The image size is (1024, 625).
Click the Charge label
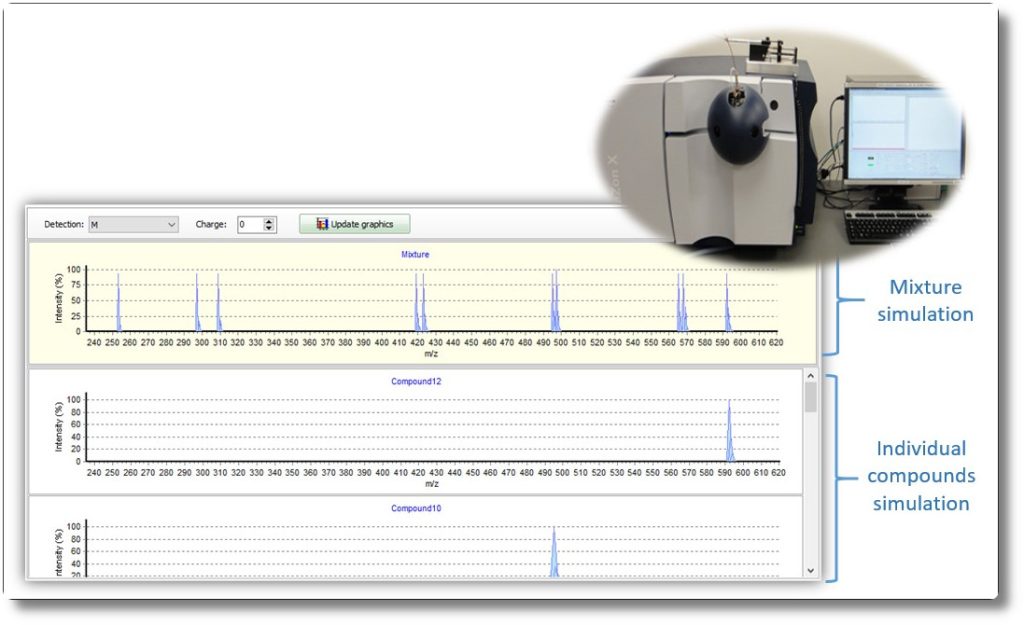[211, 224]
